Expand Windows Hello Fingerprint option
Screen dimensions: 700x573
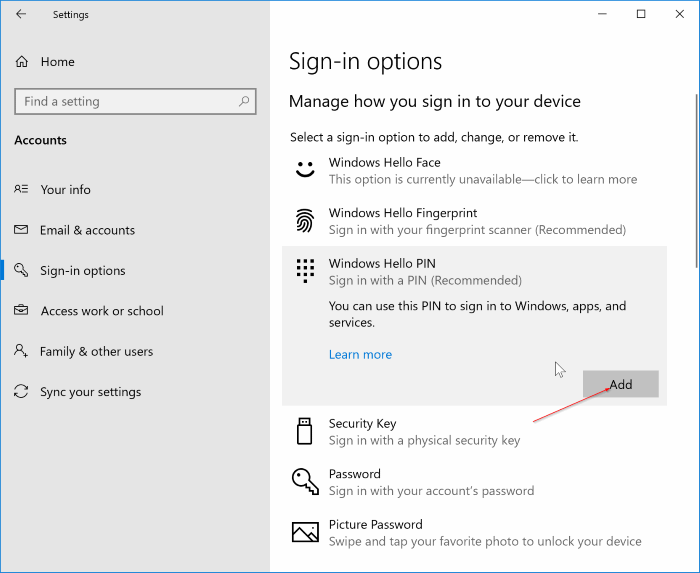474,221
